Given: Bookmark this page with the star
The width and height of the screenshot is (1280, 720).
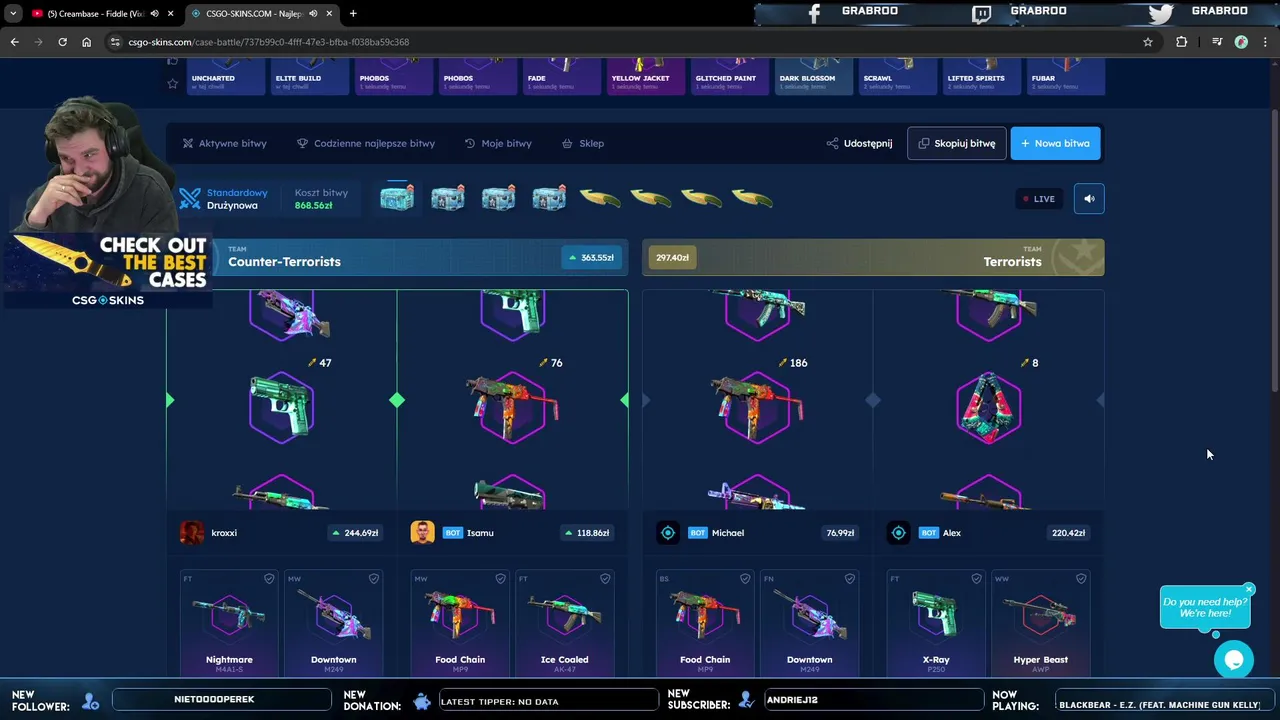Looking at the screenshot, I should tap(1147, 42).
